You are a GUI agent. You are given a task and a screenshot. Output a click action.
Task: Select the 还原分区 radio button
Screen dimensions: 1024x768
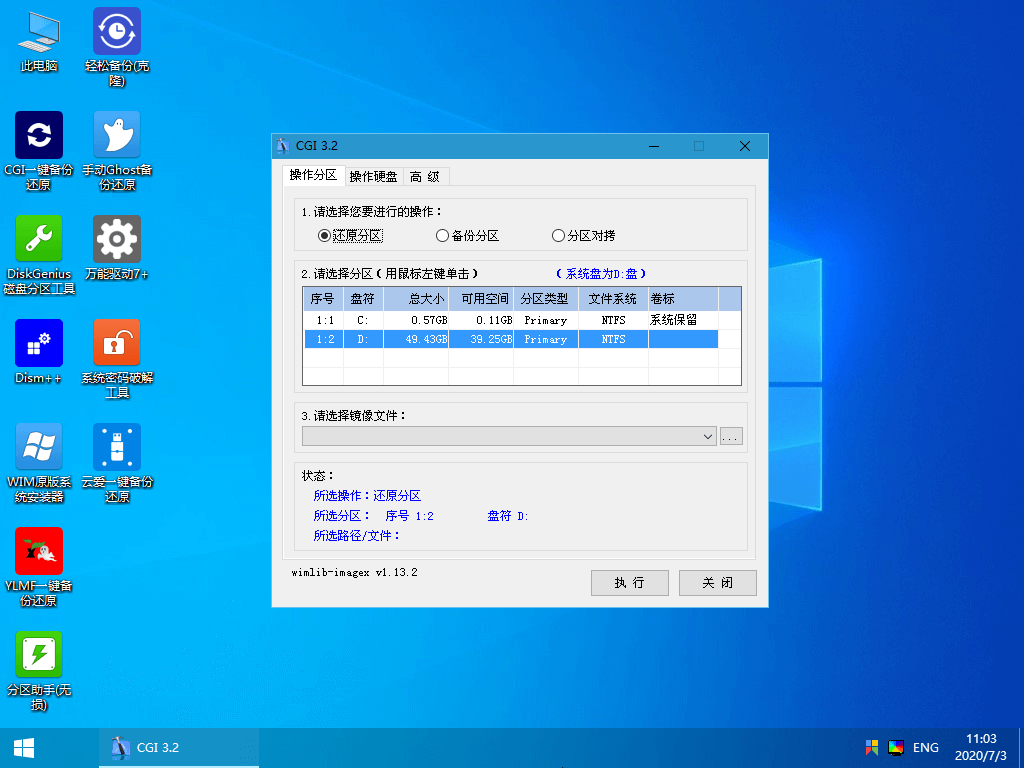tap(324, 236)
